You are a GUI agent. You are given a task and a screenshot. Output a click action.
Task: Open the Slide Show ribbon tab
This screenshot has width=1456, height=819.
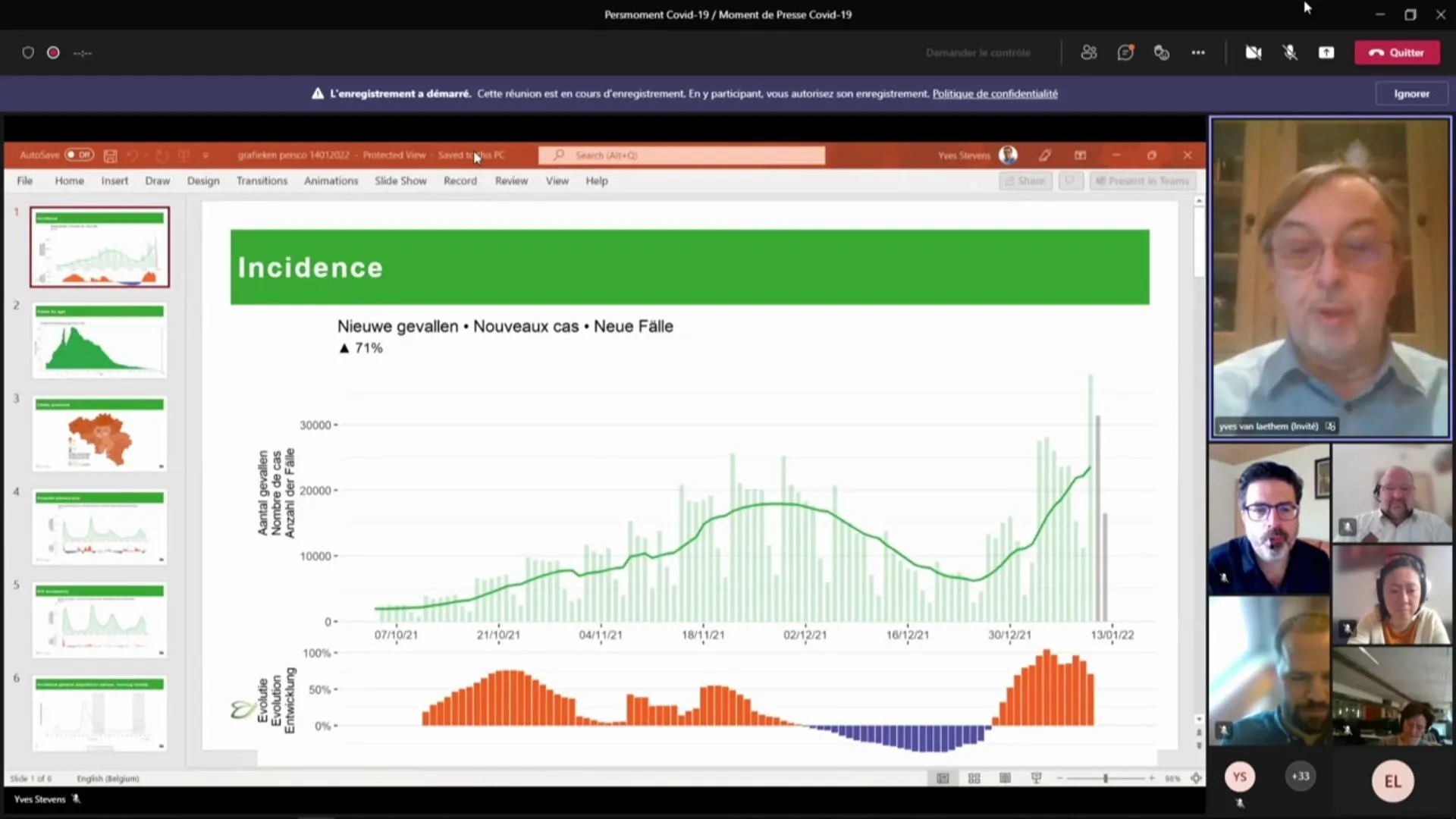(x=400, y=180)
